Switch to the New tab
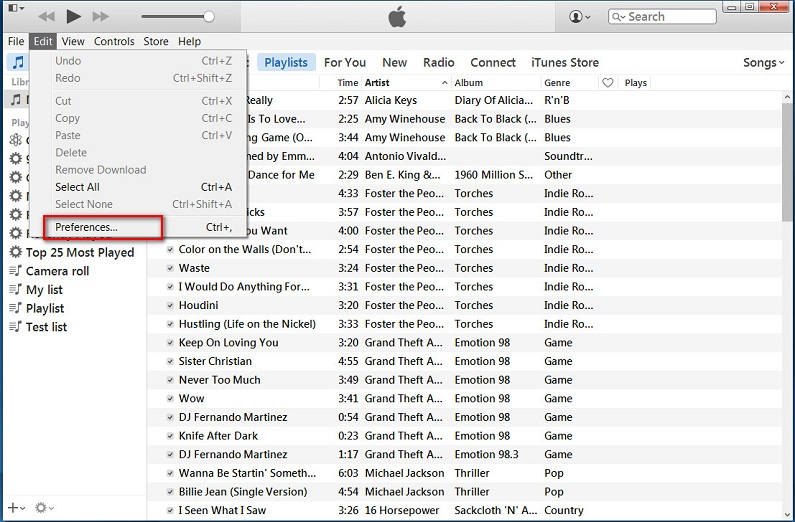 coord(394,62)
